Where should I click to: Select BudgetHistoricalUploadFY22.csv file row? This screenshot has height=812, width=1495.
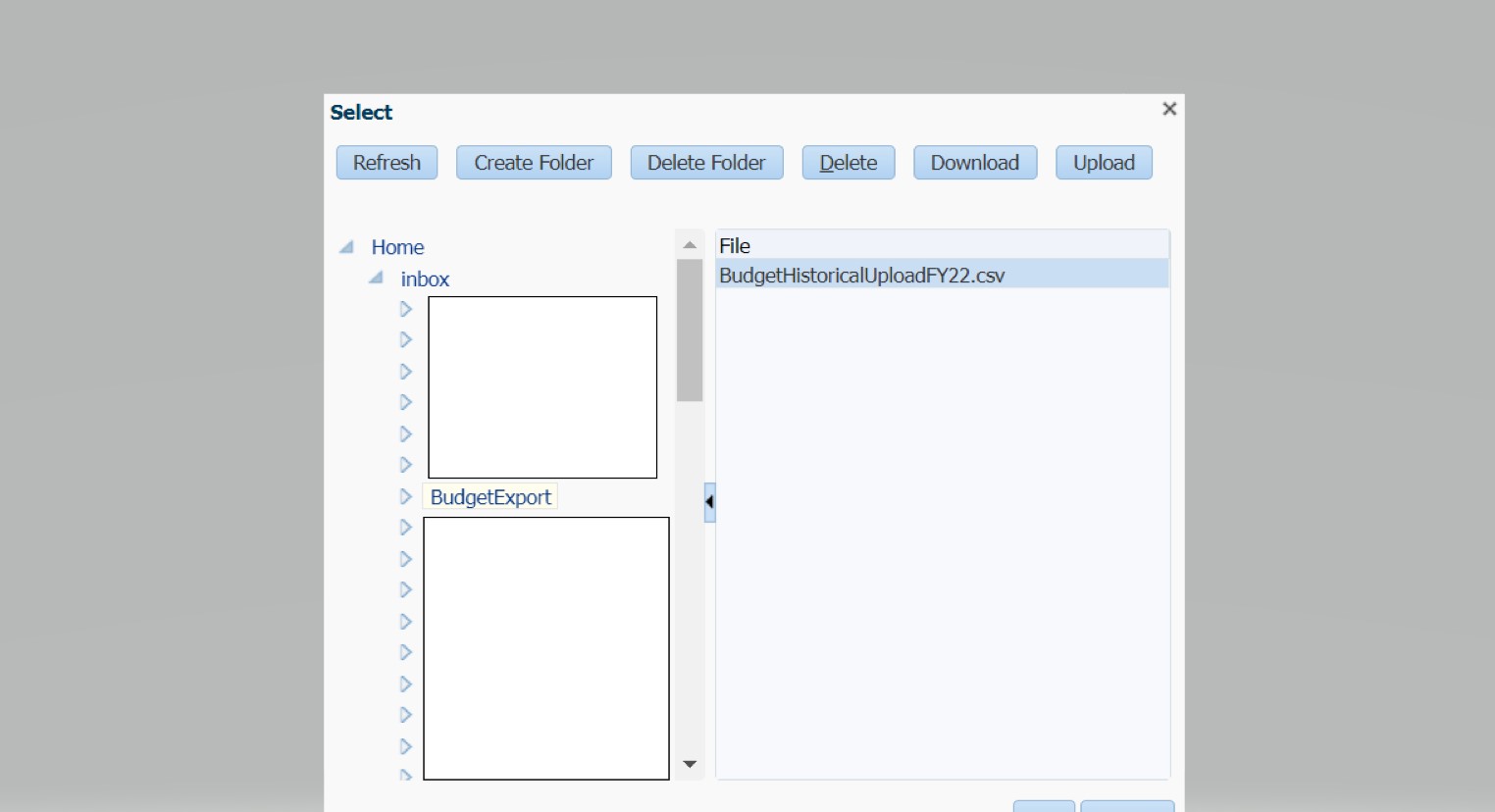(x=942, y=276)
